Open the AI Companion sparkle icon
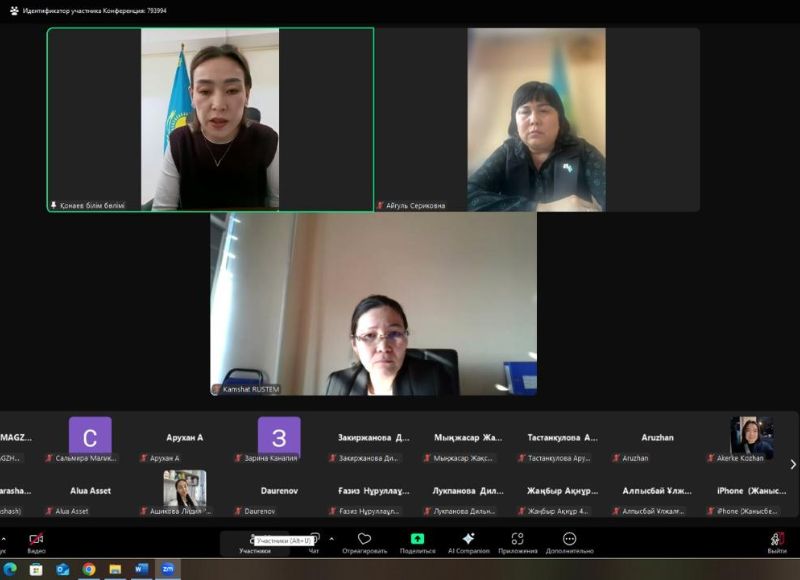This screenshot has width=800, height=580. [x=468, y=539]
